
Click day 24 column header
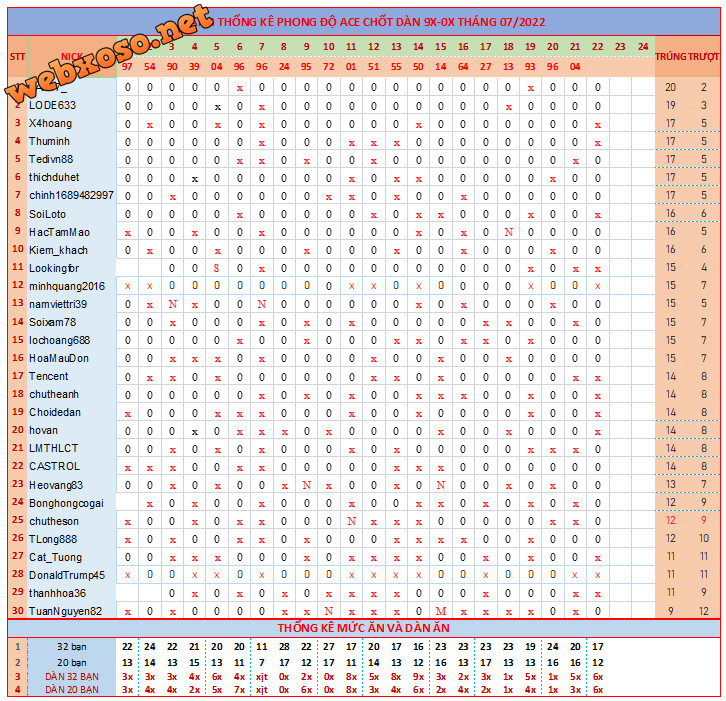tap(643, 46)
